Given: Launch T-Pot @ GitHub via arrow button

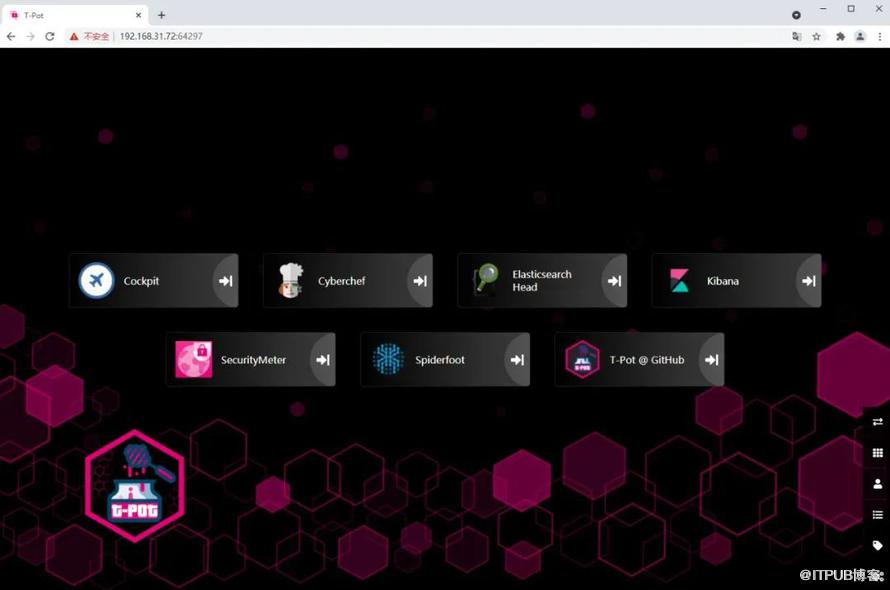Looking at the screenshot, I should tap(712, 360).
